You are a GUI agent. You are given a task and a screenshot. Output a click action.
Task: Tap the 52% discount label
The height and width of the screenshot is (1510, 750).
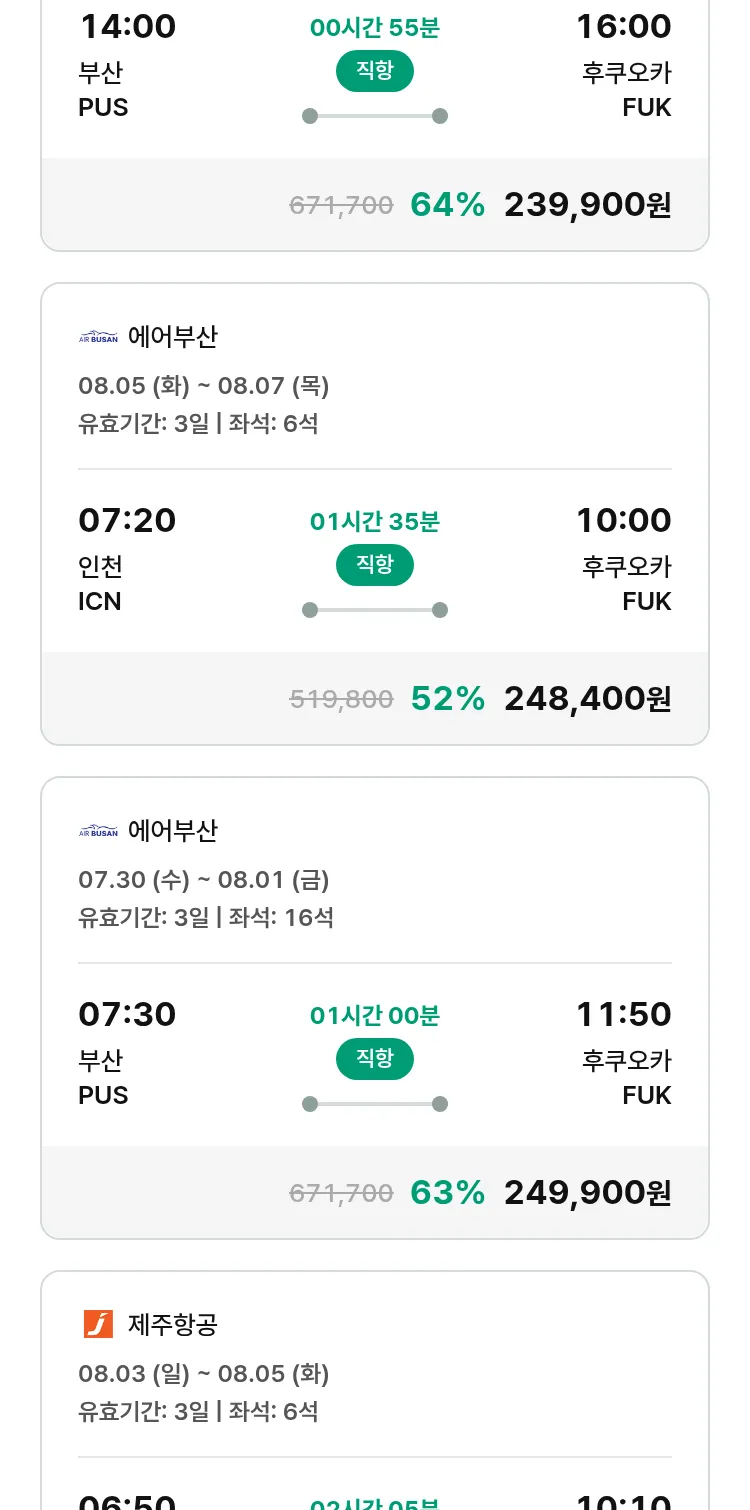[x=447, y=699]
